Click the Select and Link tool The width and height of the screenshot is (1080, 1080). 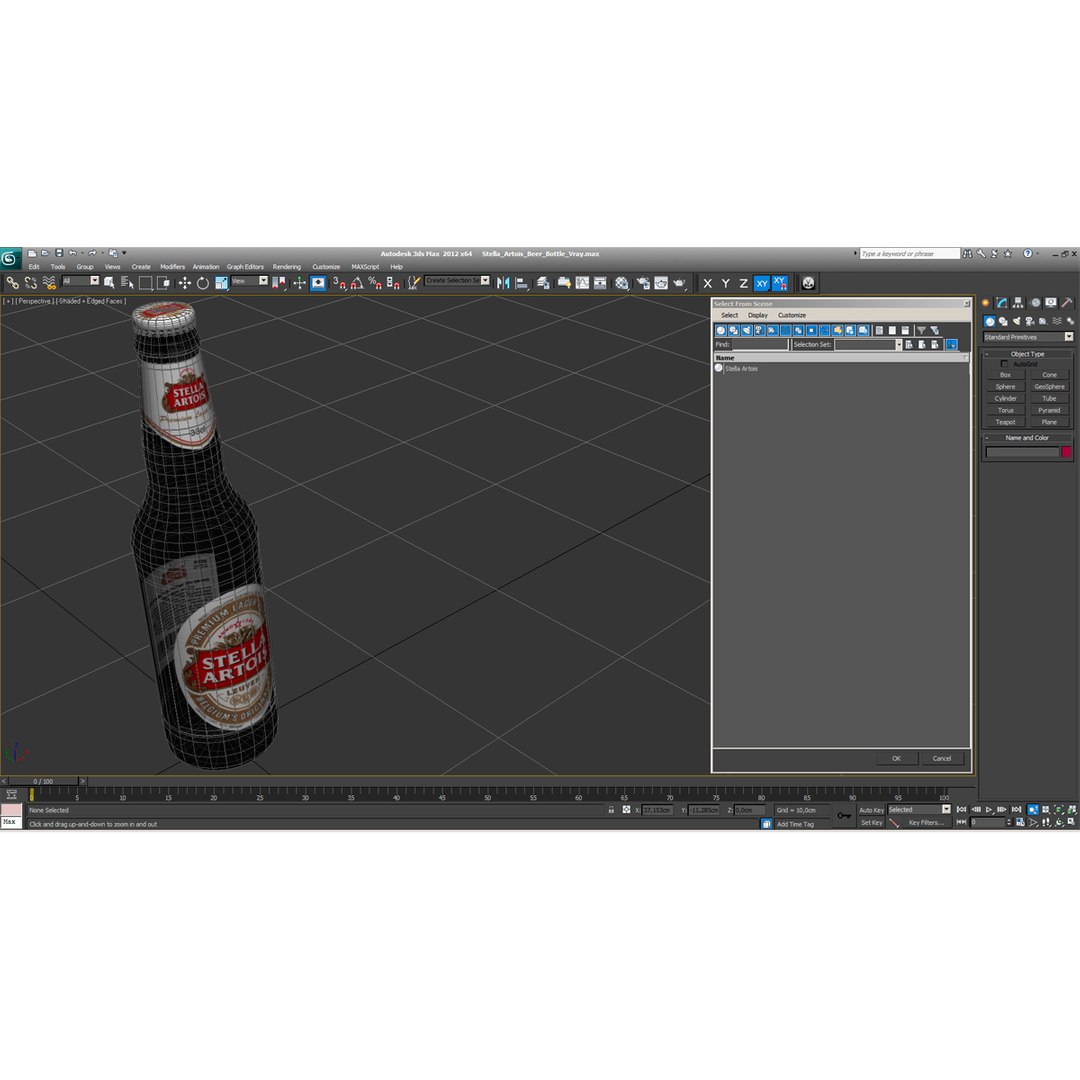point(12,283)
